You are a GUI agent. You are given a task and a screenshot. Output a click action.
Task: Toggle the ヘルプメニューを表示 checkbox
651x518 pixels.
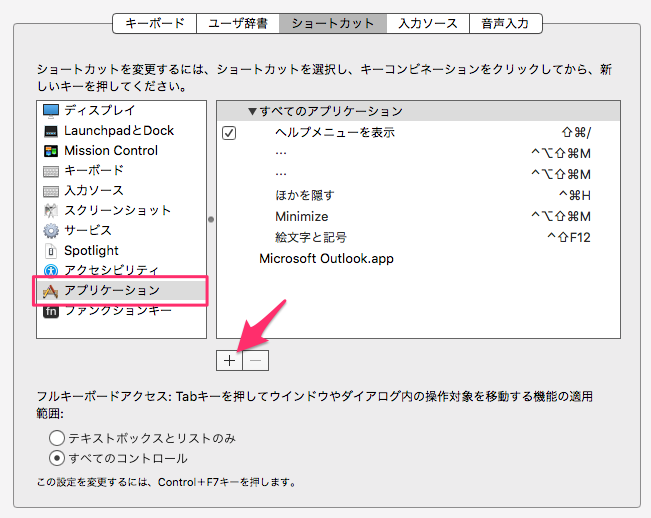(229, 133)
